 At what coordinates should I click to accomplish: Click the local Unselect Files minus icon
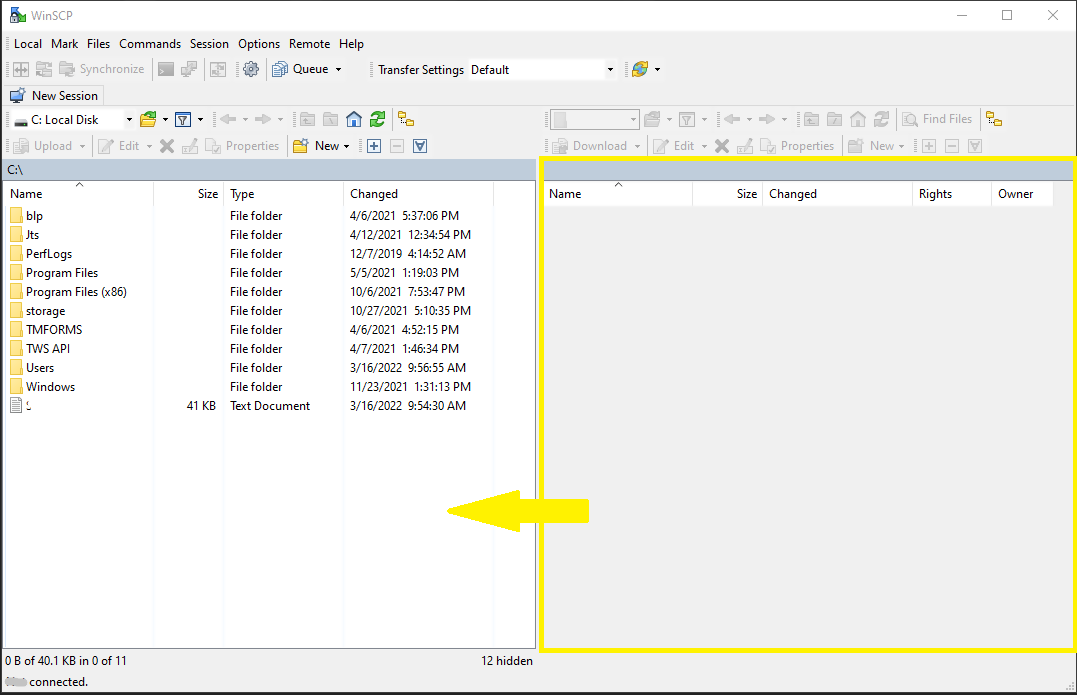pyautogui.click(x=397, y=146)
